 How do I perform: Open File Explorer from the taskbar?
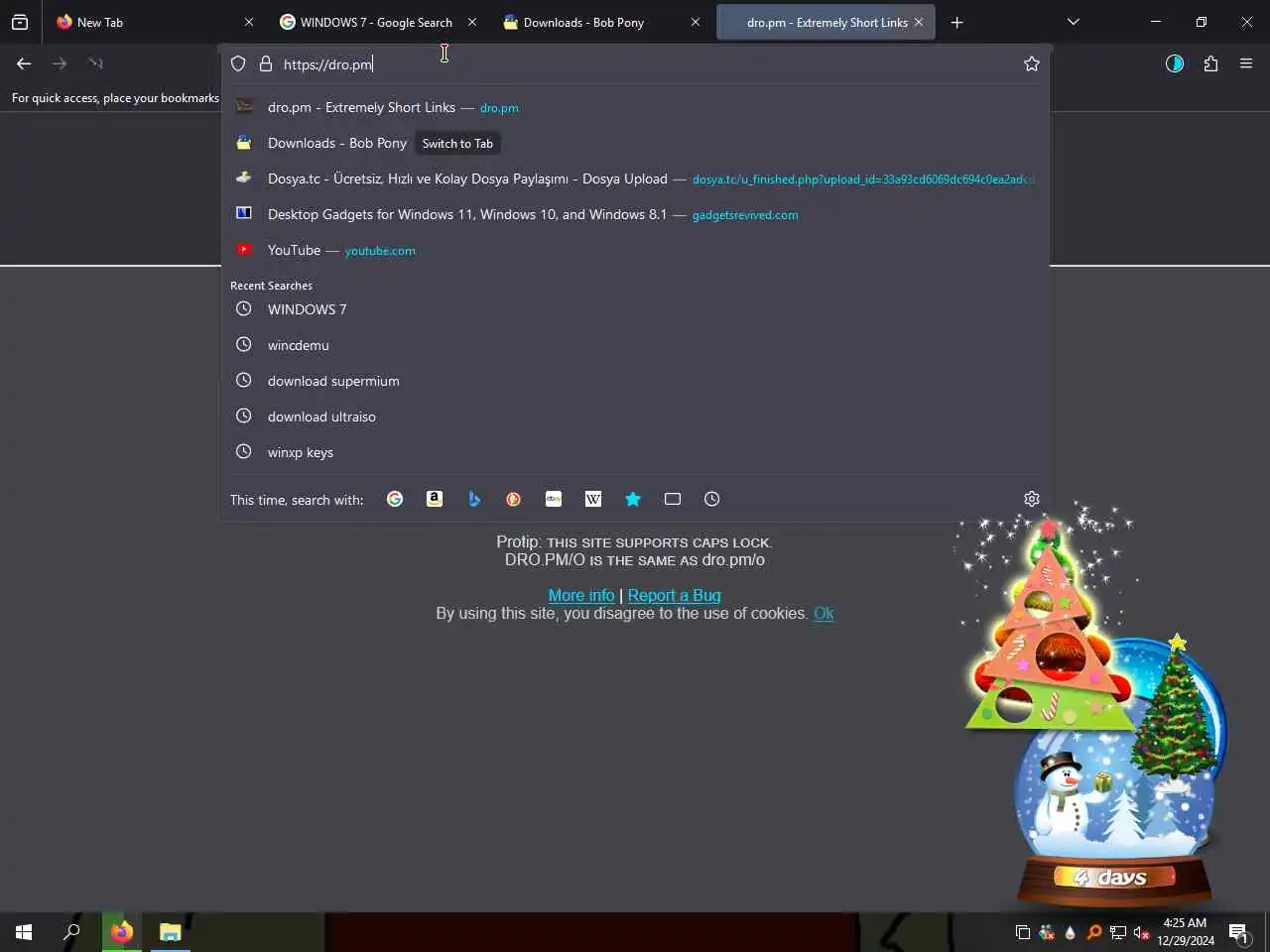click(x=171, y=932)
